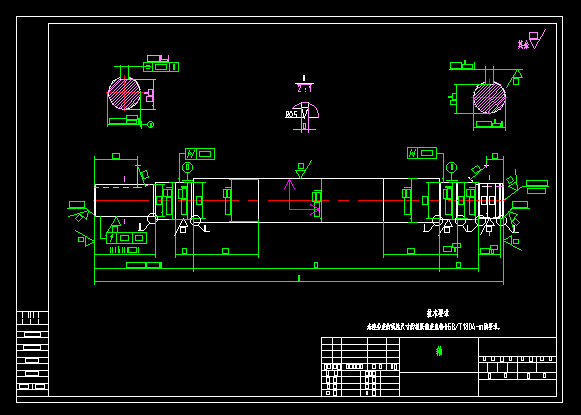Click the R0.5 radius label in detail view
581x415 pixels.
click(291, 114)
